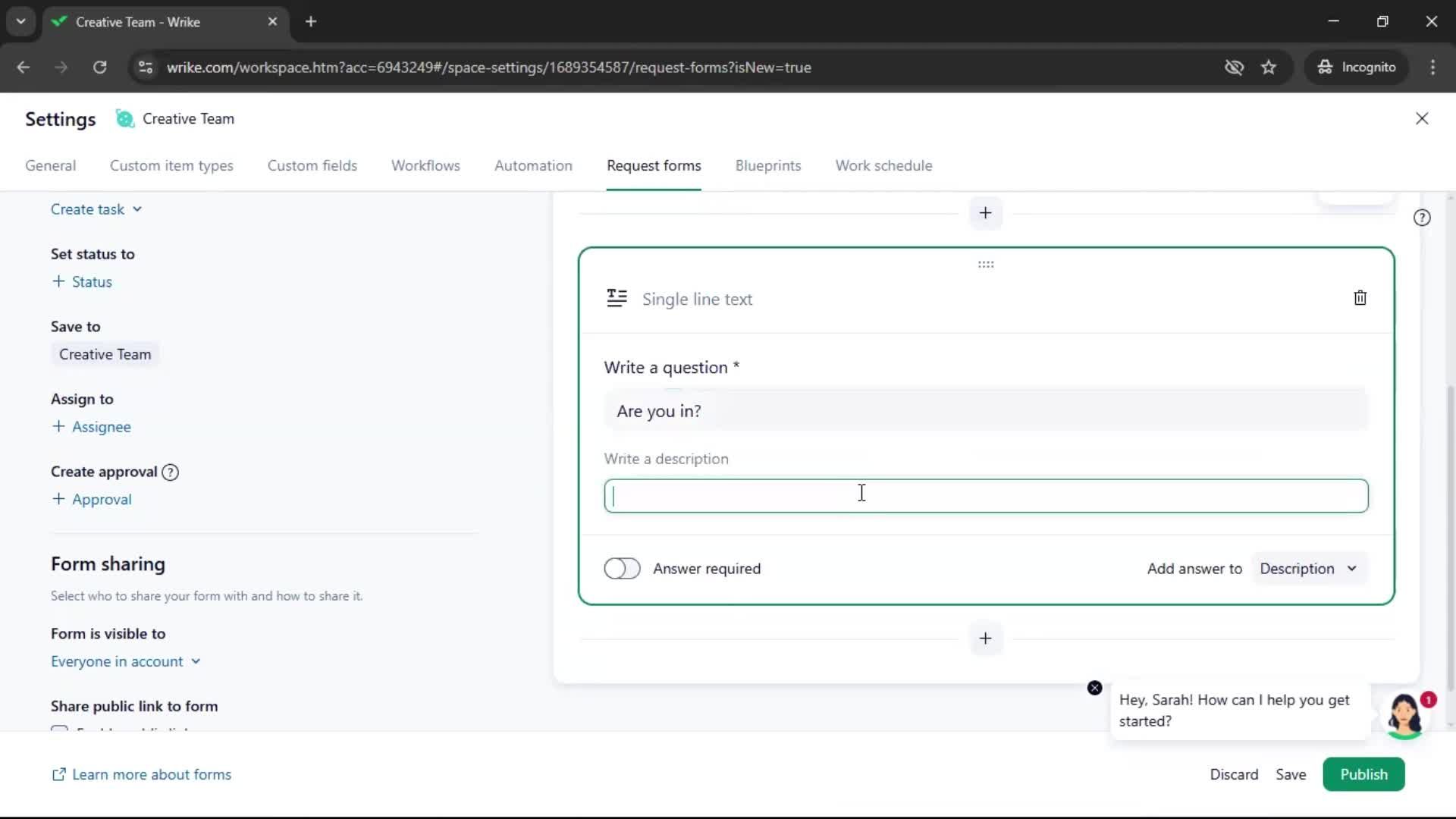Bookmark this page with the star icon

pyautogui.click(x=1269, y=67)
